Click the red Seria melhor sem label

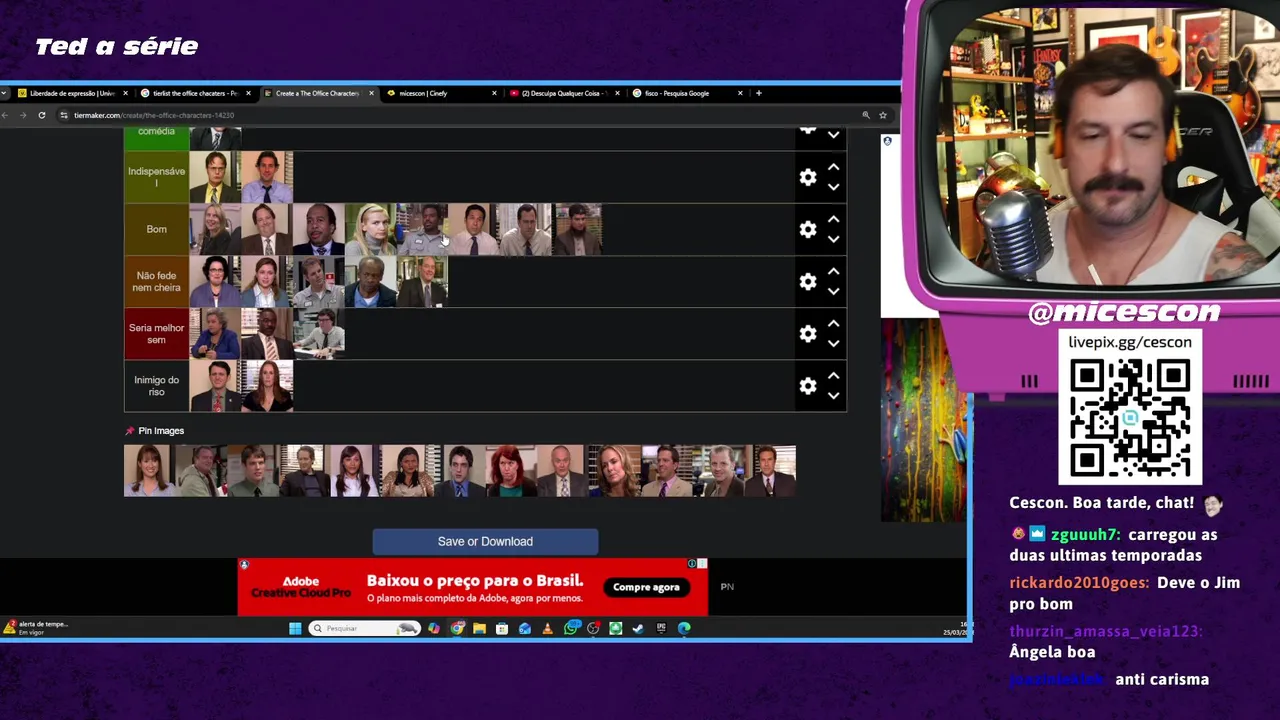(x=156, y=333)
